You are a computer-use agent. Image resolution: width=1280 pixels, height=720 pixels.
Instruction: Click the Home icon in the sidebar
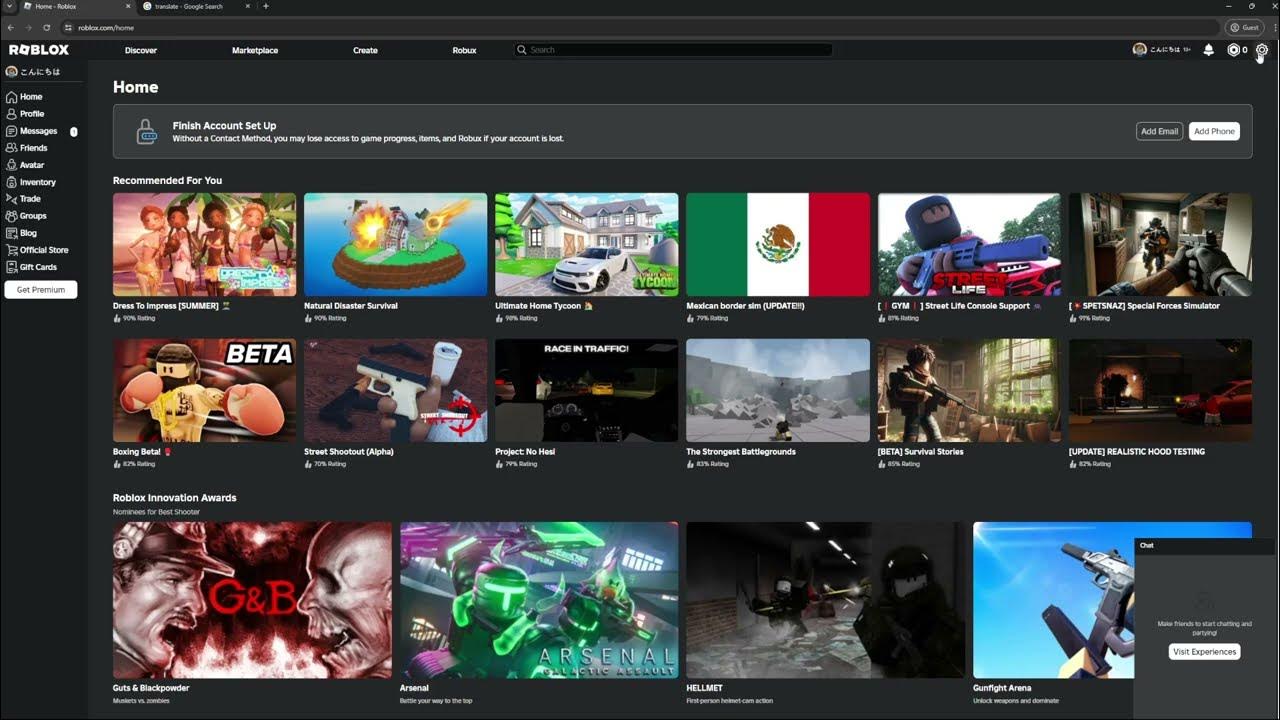point(11,97)
